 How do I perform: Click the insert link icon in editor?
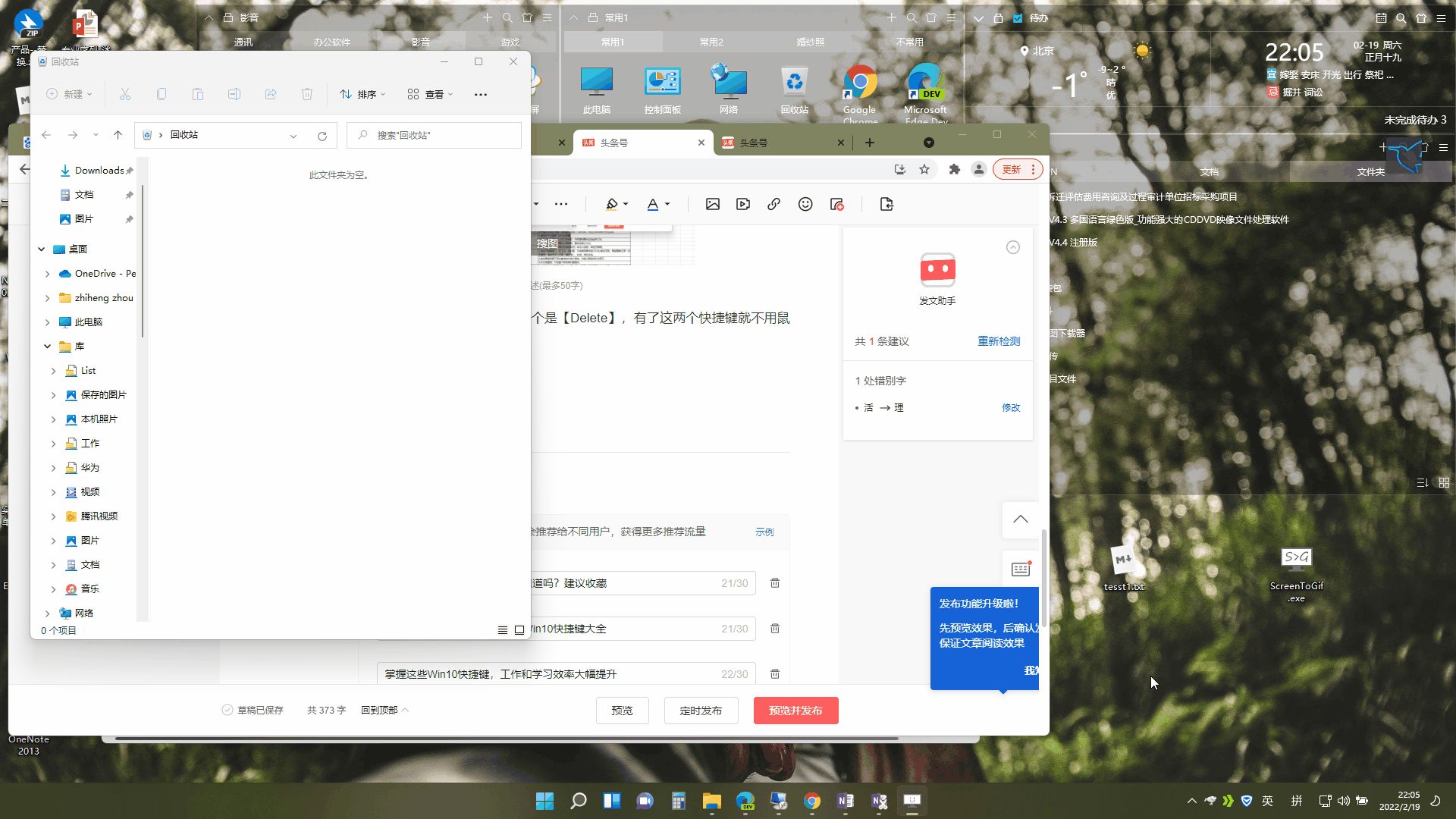[773, 204]
